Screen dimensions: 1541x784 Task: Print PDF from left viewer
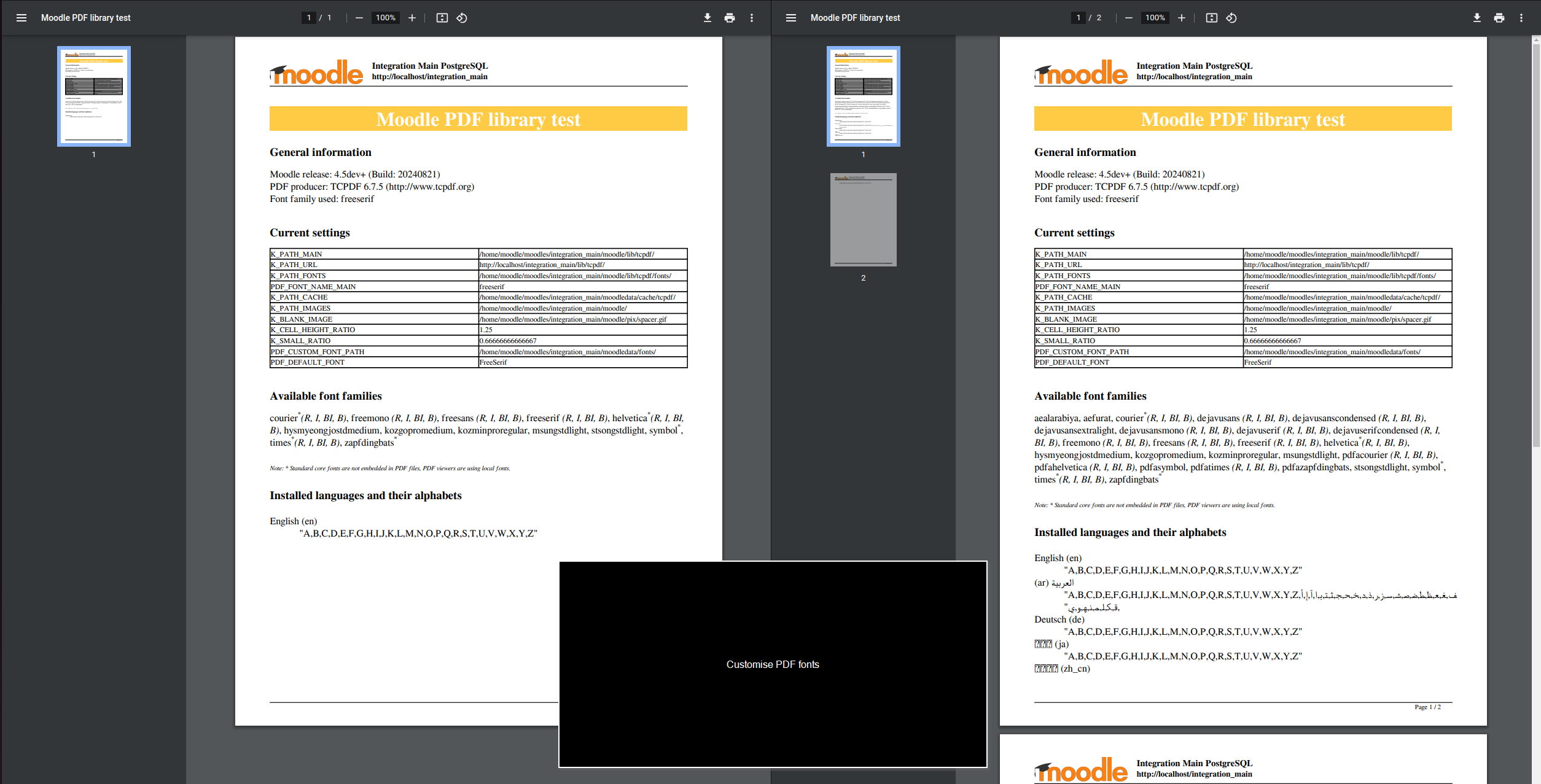click(x=730, y=18)
